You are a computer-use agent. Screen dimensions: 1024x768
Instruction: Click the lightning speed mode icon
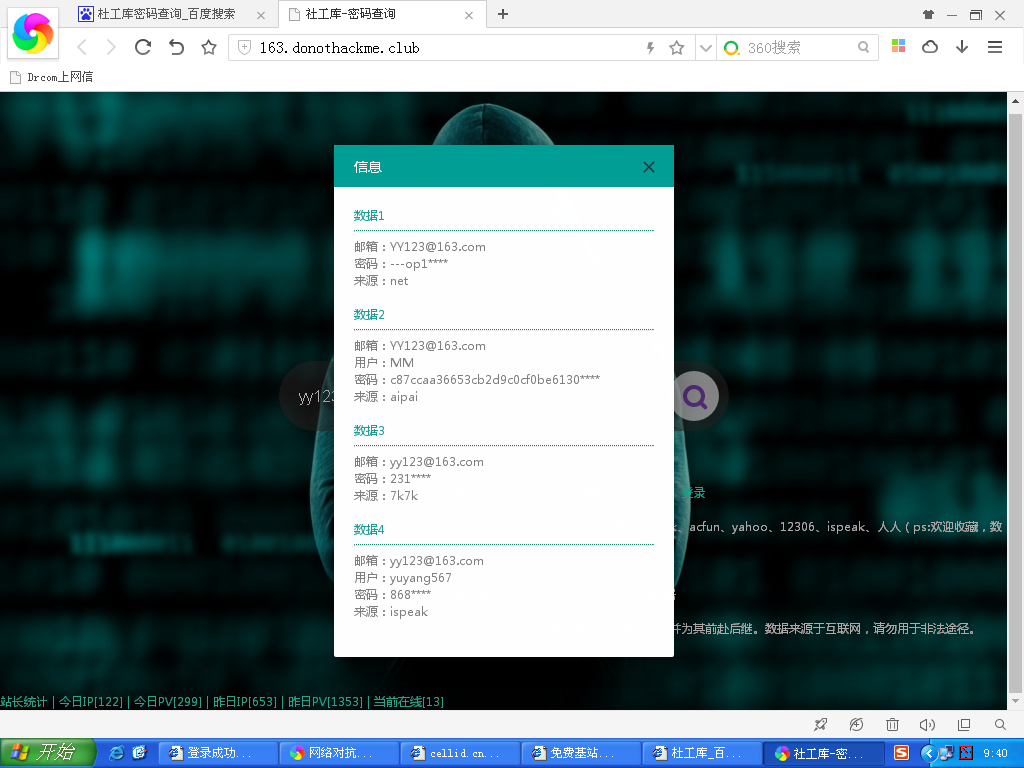click(650, 48)
